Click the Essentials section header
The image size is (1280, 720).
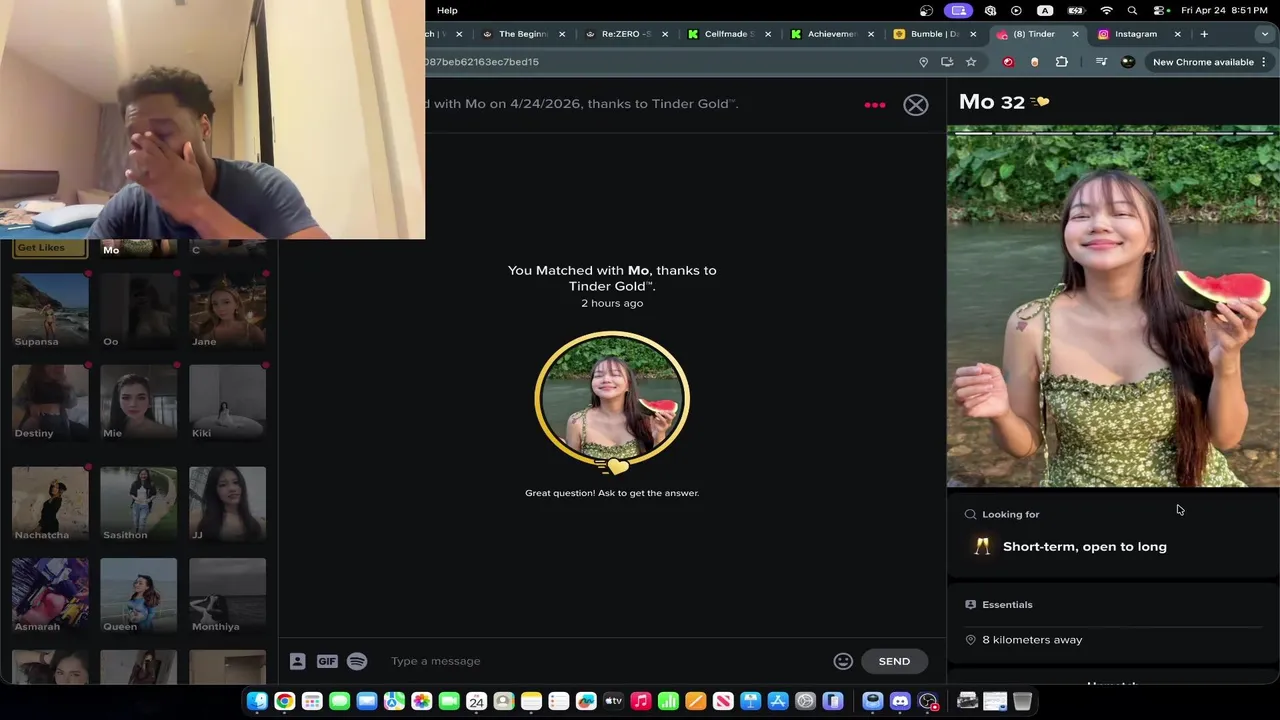[x=1007, y=605]
